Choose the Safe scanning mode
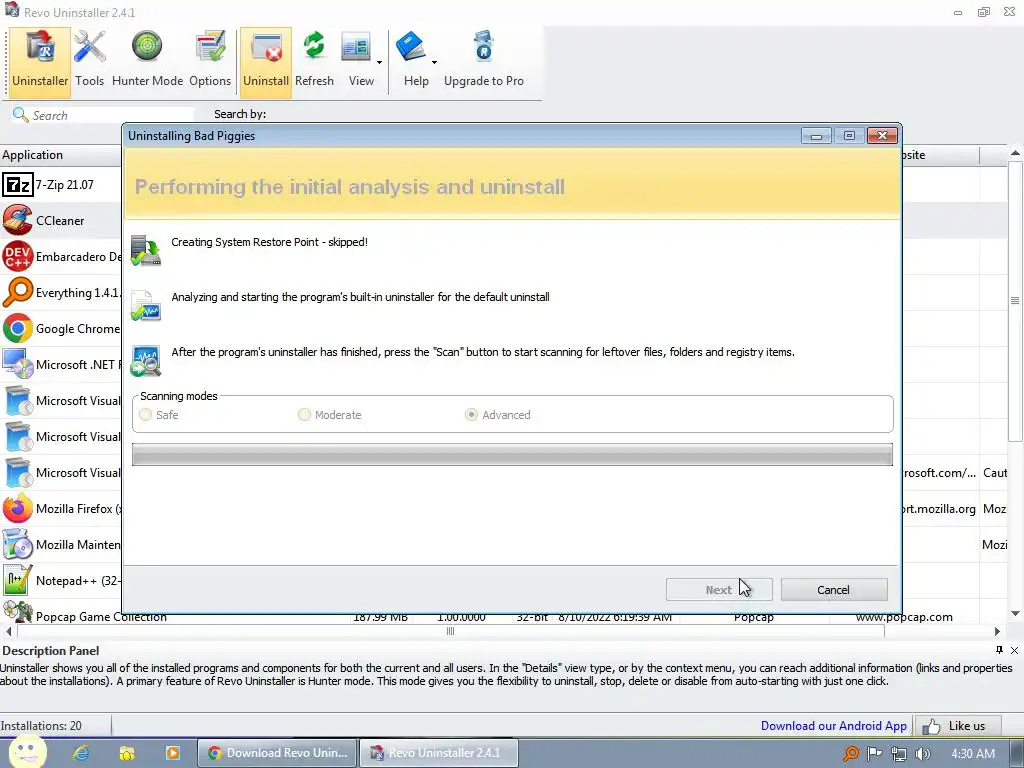Image resolution: width=1024 pixels, height=768 pixels. [x=146, y=415]
